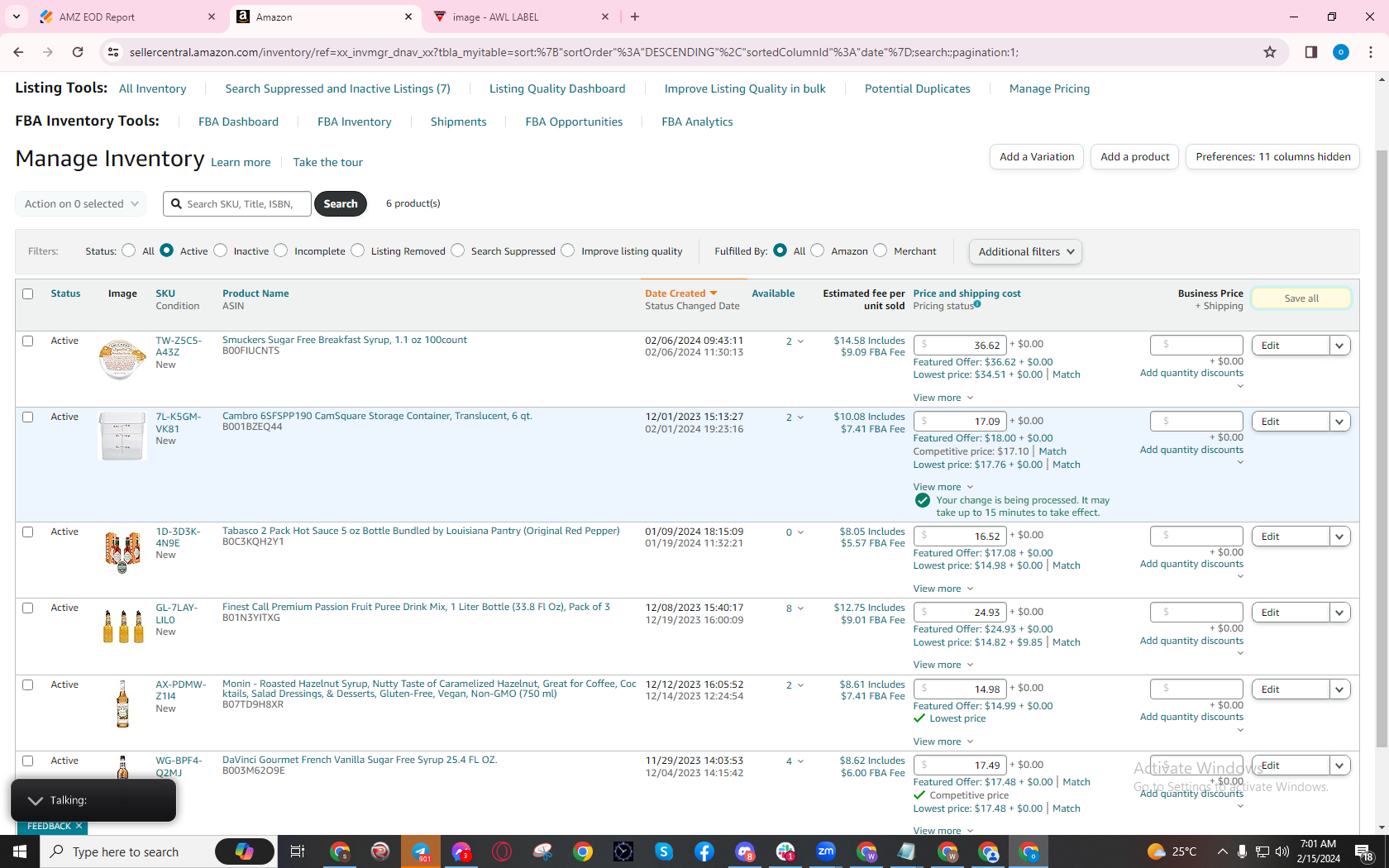This screenshot has height=868, width=1389.
Task: Open Preferences: 11 columns hidden
Action: coord(1273,156)
